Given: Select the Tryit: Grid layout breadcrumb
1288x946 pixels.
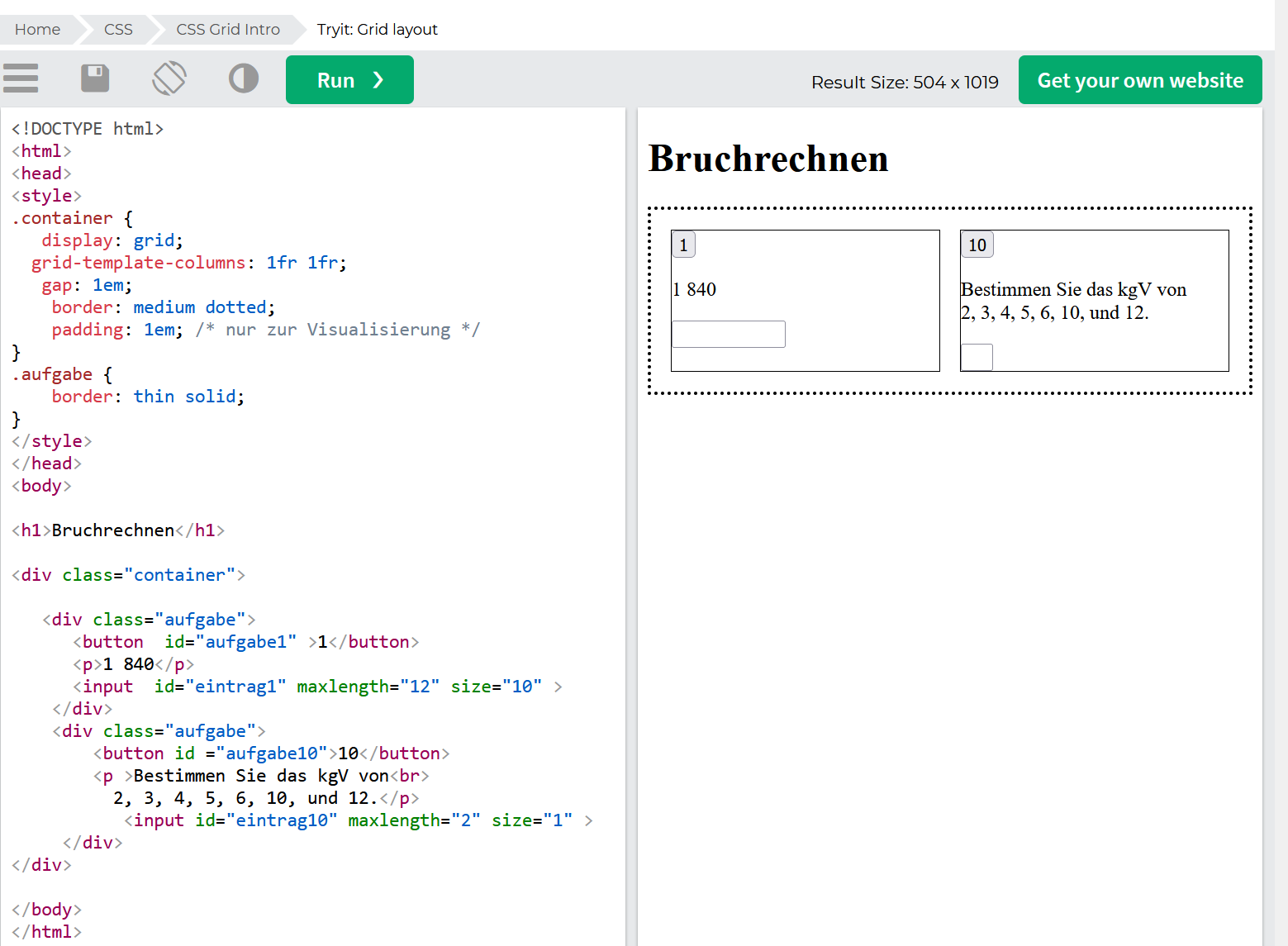Looking at the screenshot, I should 377,30.
